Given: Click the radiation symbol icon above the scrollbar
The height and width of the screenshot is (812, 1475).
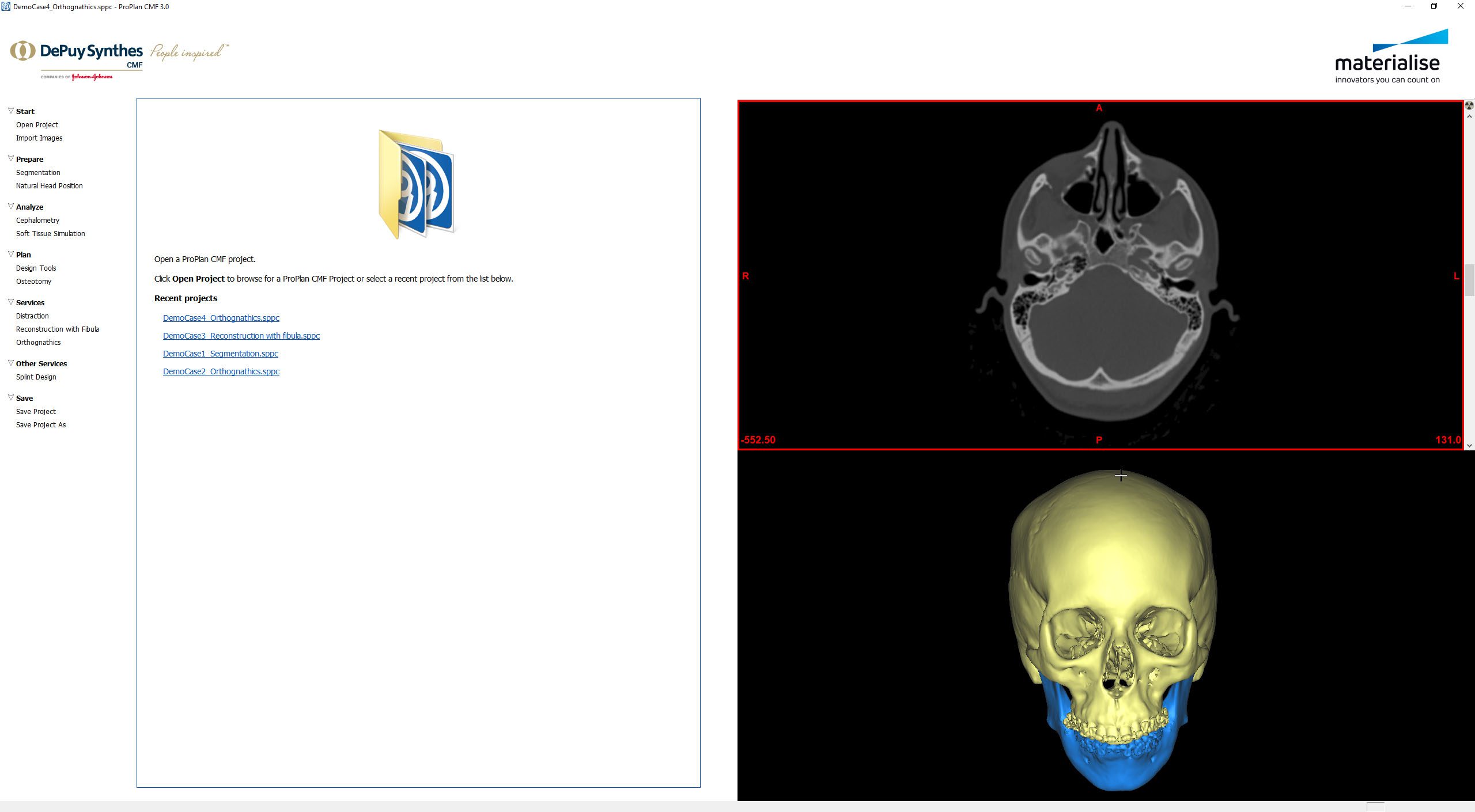Looking at the screenshot, I should tap(1469, 105).
